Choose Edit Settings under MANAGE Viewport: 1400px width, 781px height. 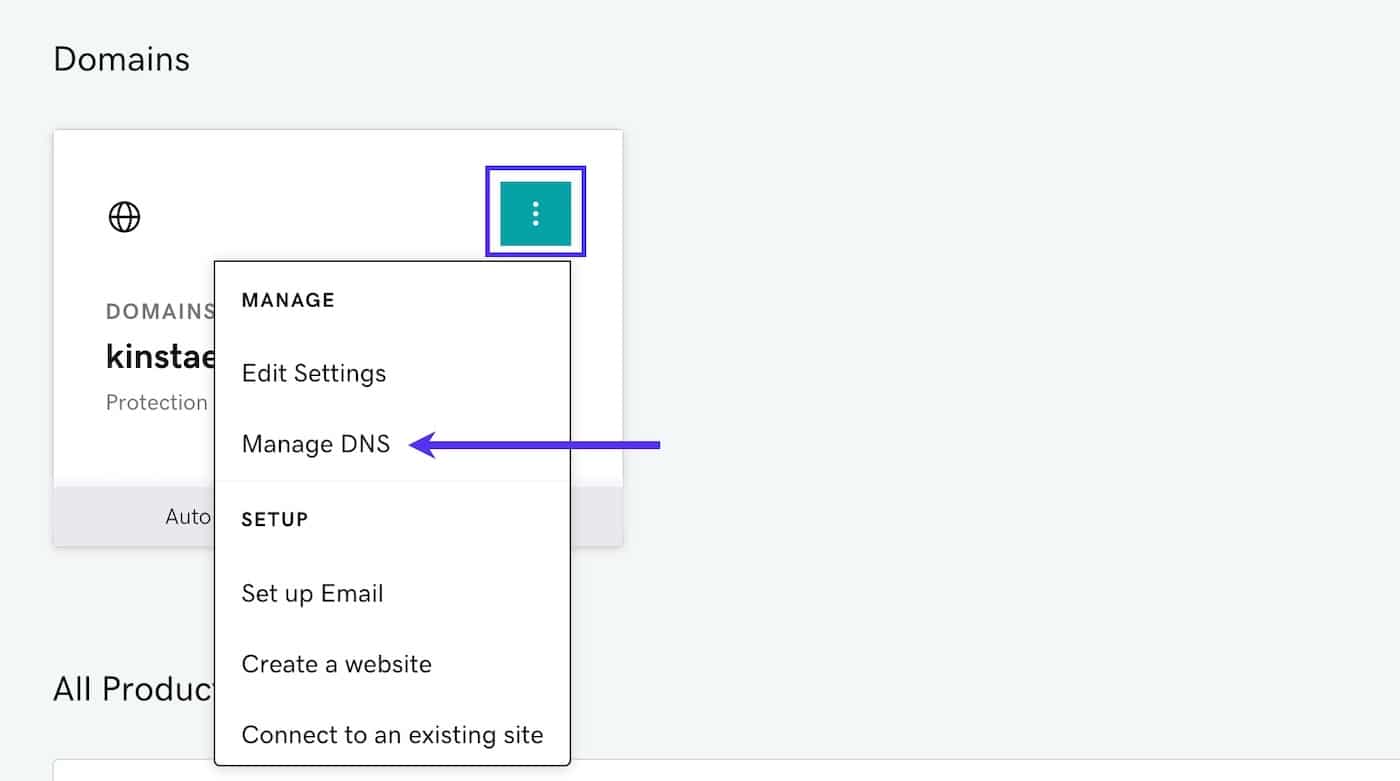(x=313, y=373)
